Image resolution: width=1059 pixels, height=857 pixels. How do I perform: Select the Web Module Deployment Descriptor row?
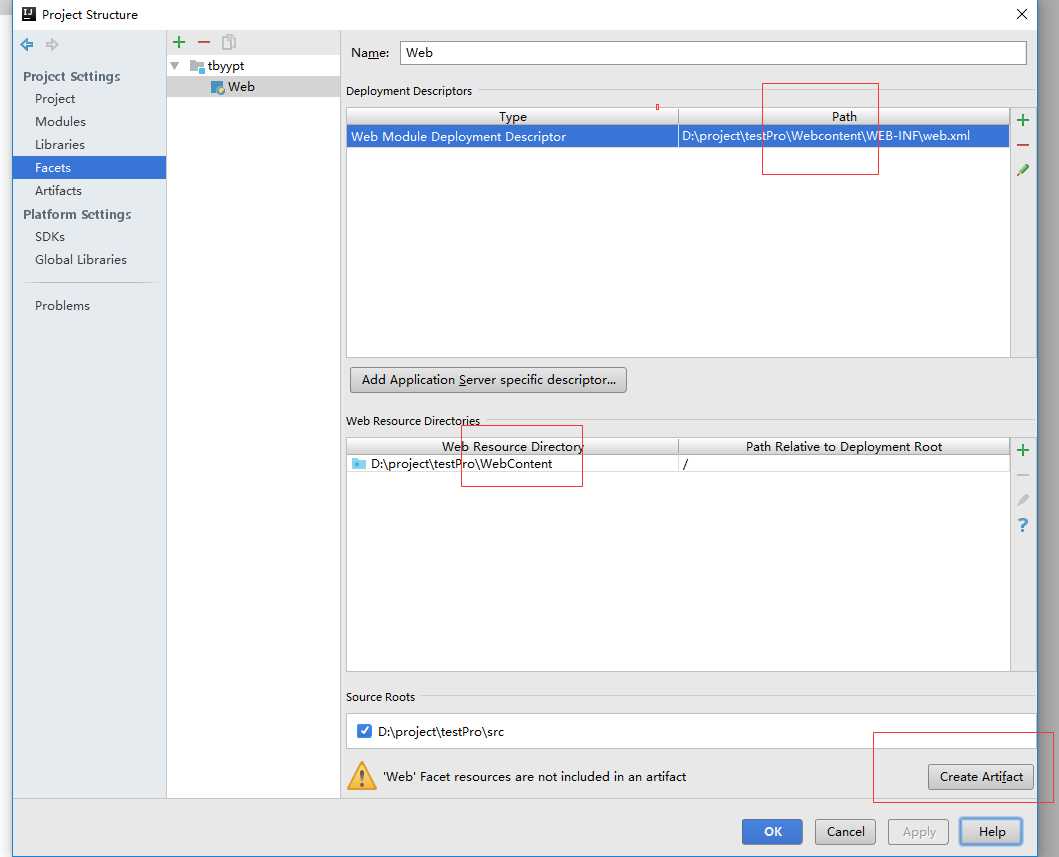click(677, 136)
